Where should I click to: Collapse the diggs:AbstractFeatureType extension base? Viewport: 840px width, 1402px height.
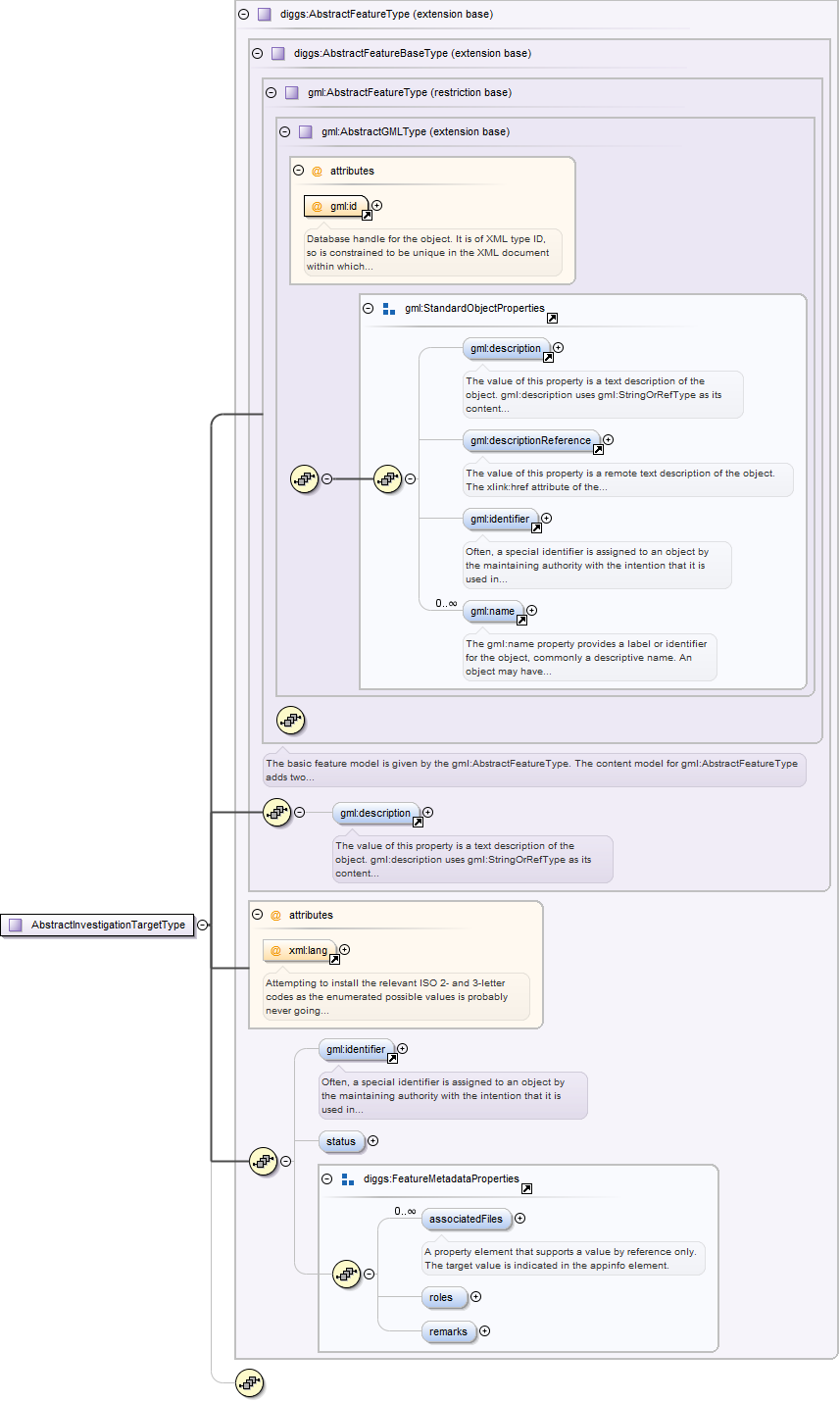(x=243, y=15)
